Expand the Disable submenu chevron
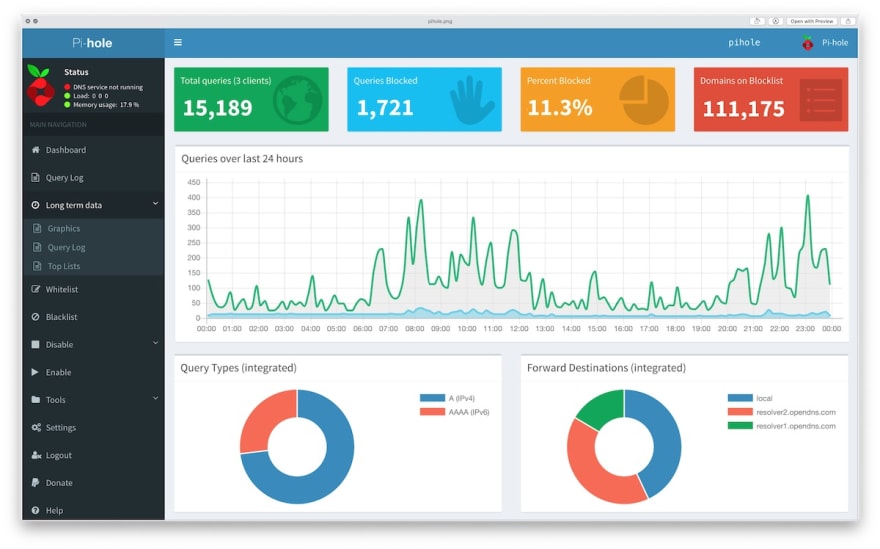Screen dimensions: 880x549 tap(155, 344)
